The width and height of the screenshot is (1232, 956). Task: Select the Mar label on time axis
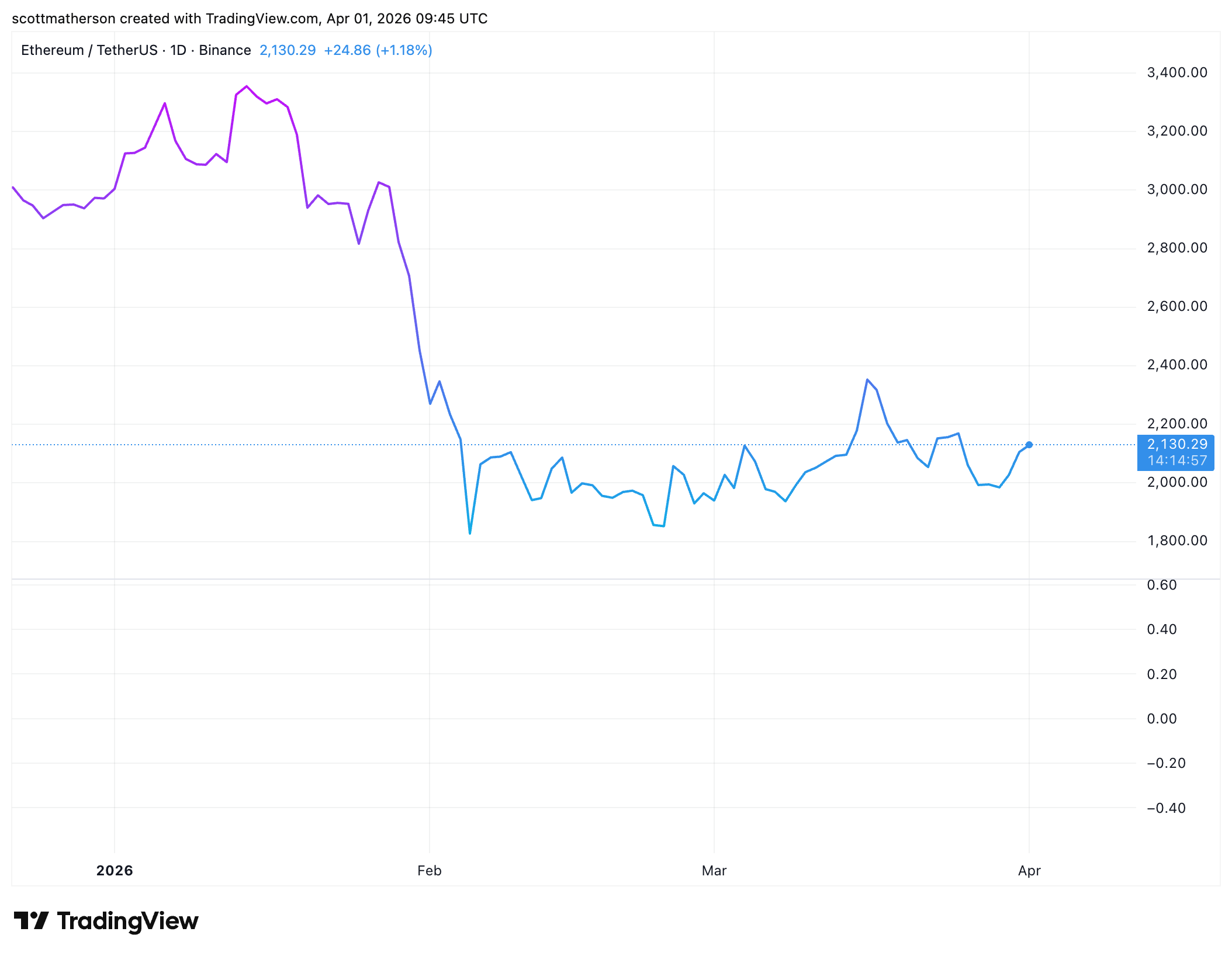click(714, 871)
